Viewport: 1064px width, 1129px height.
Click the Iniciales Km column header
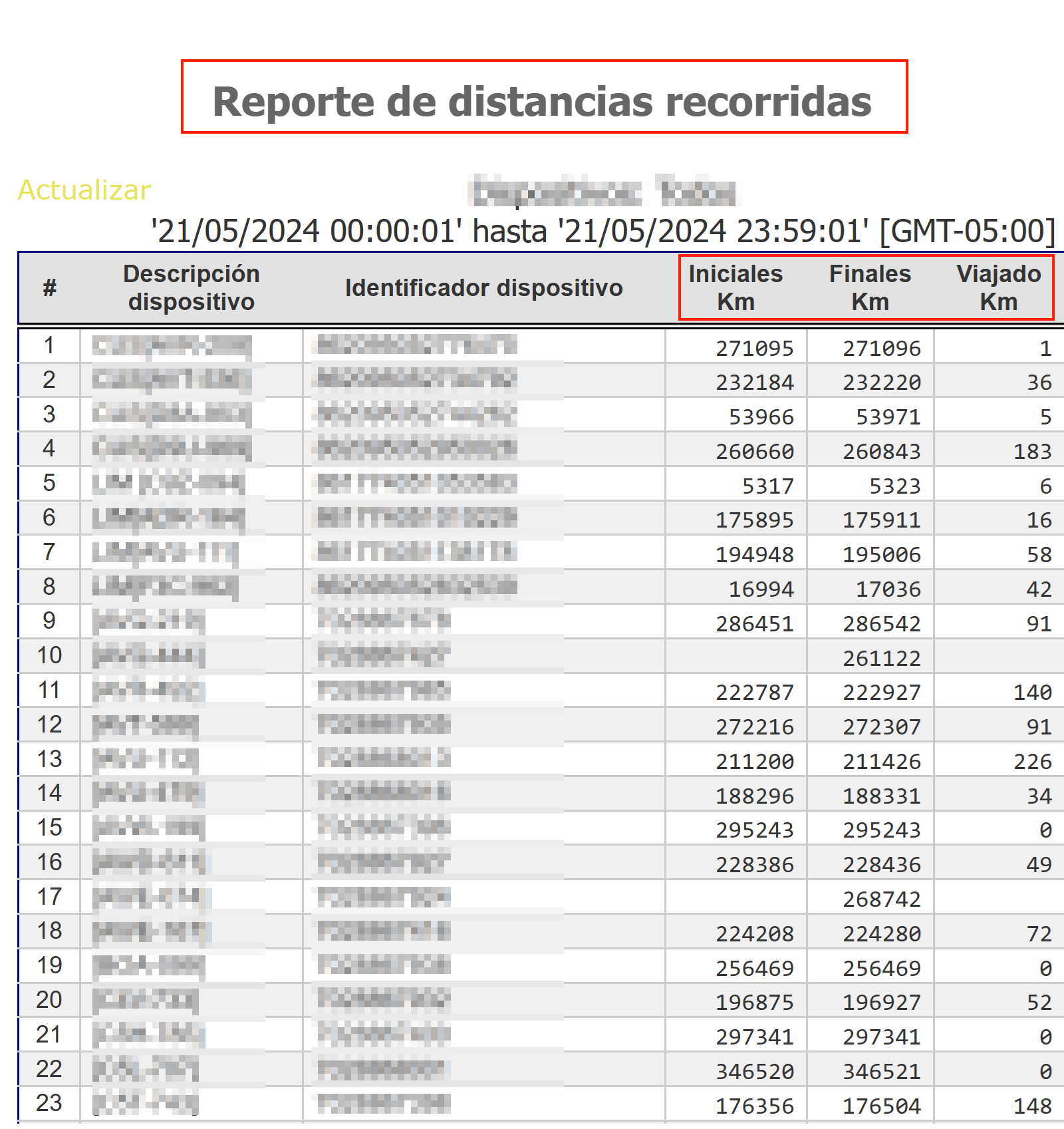735,287
